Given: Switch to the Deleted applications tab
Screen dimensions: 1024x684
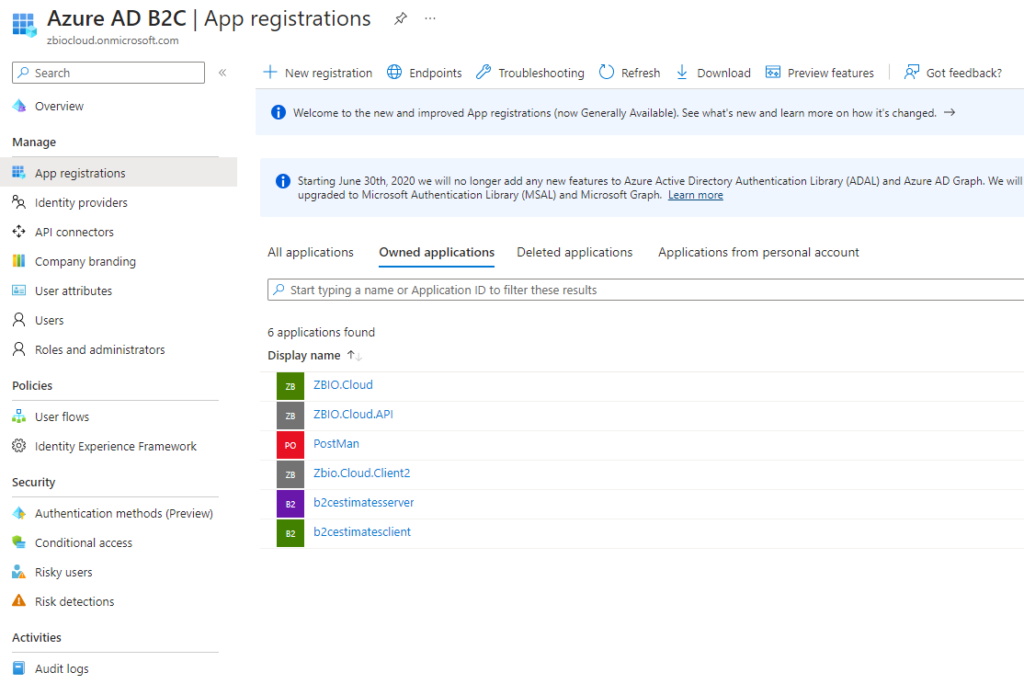Looking at the screenshot, I should pos(574,252).
